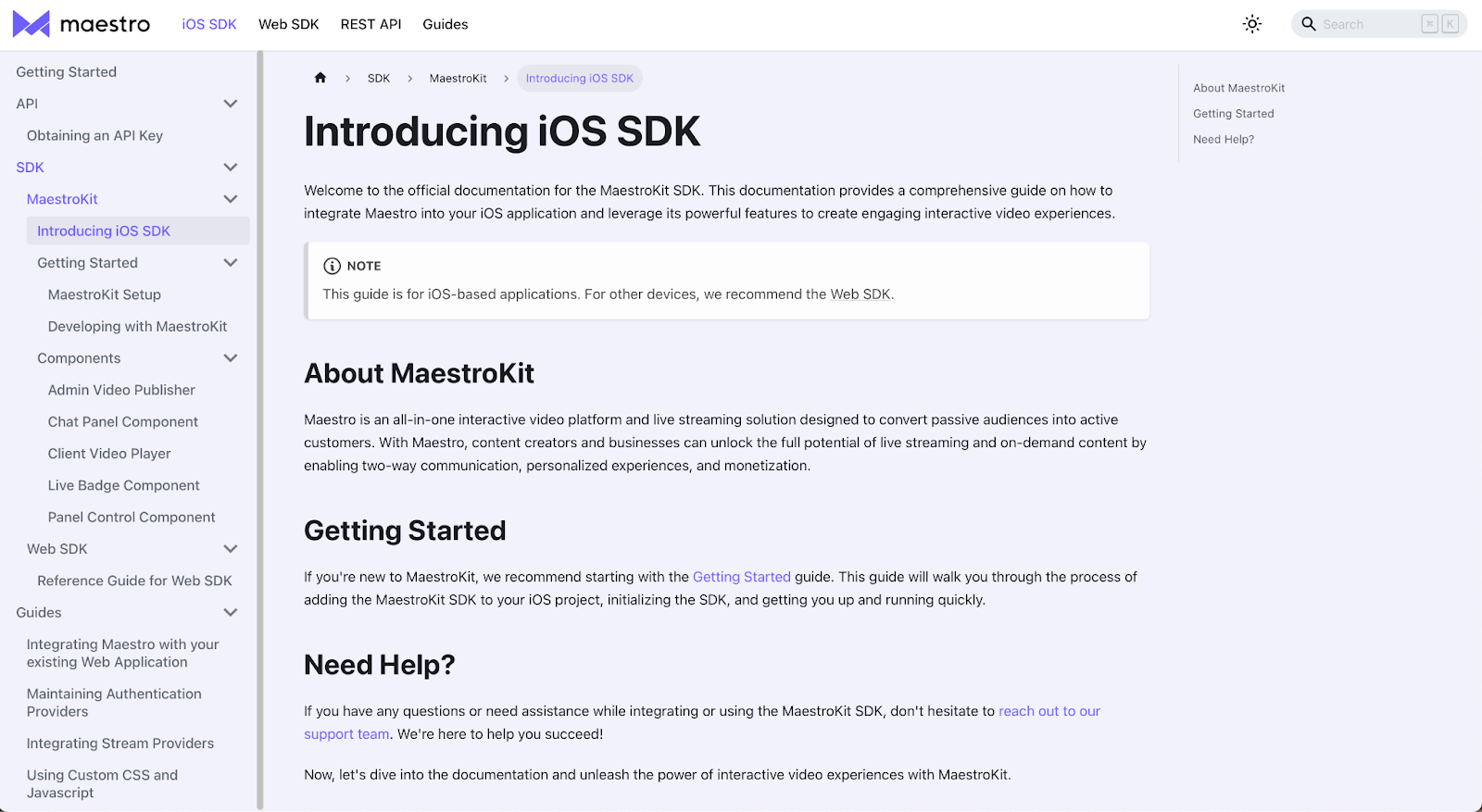Jump to About MaestroKit in page outline
1482x812 pixels.
coord(1238,88)
